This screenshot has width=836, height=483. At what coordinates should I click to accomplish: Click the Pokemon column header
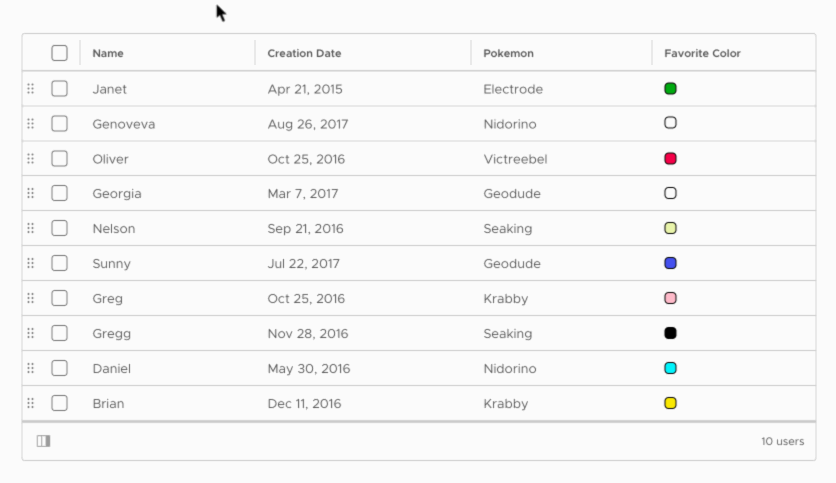508,53
